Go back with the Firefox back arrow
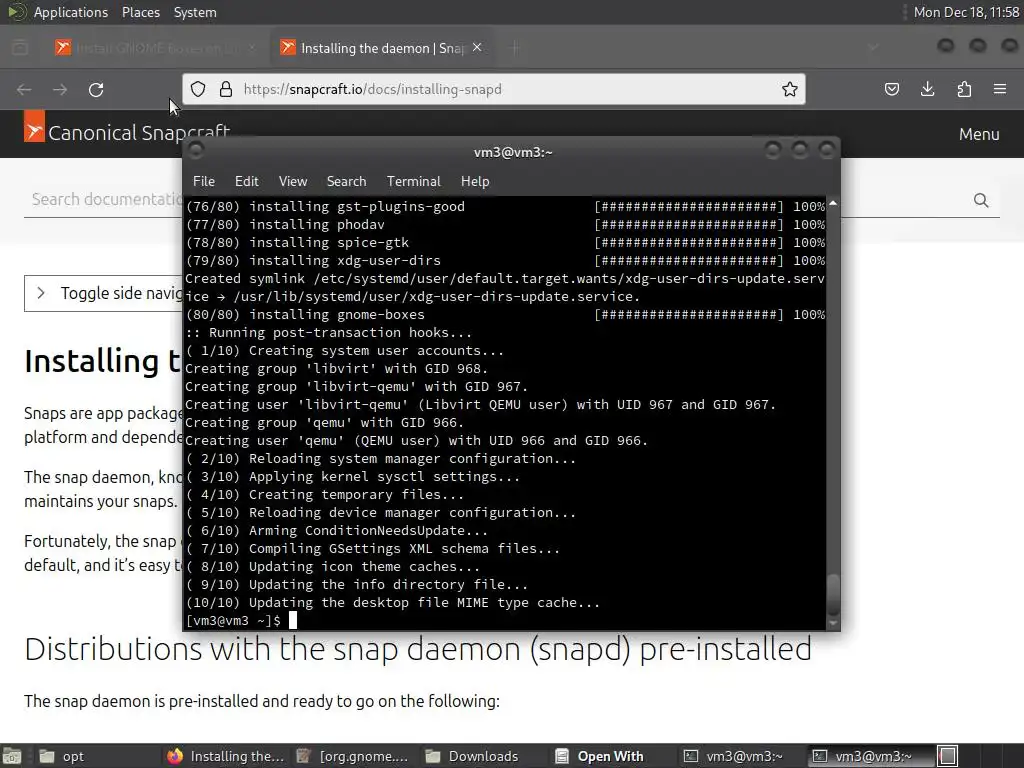 pos(24,89)
